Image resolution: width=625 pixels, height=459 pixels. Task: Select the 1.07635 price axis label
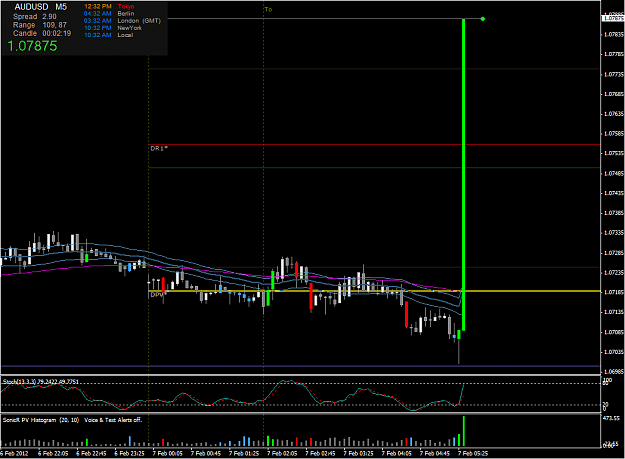[614, 114]
